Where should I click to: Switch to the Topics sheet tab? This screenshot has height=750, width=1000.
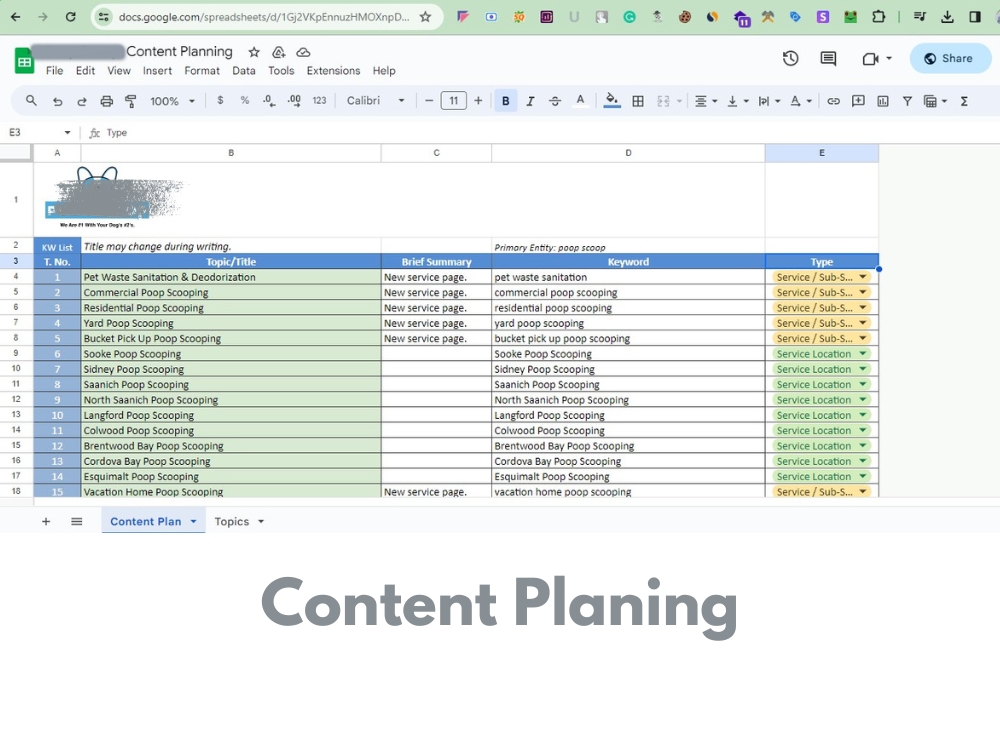[231, 521]
